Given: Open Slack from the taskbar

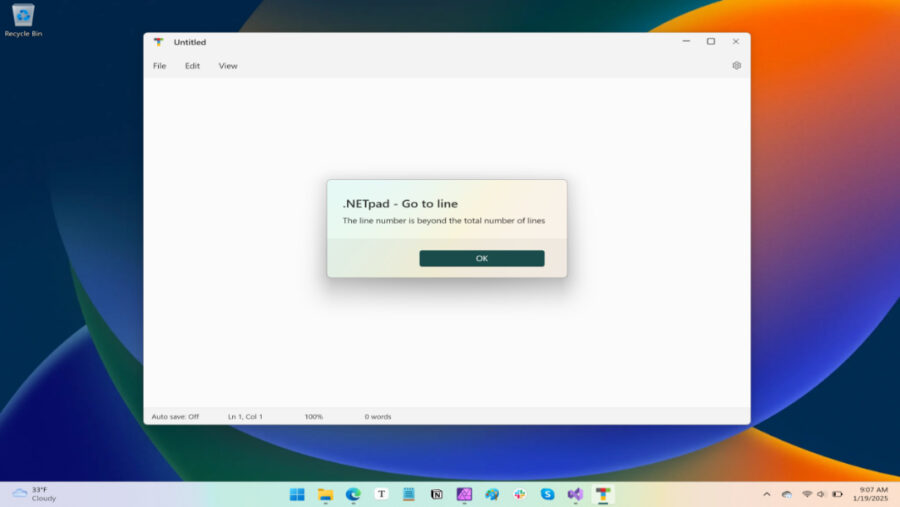Looking at the screenshot, I should pos(520,494).
